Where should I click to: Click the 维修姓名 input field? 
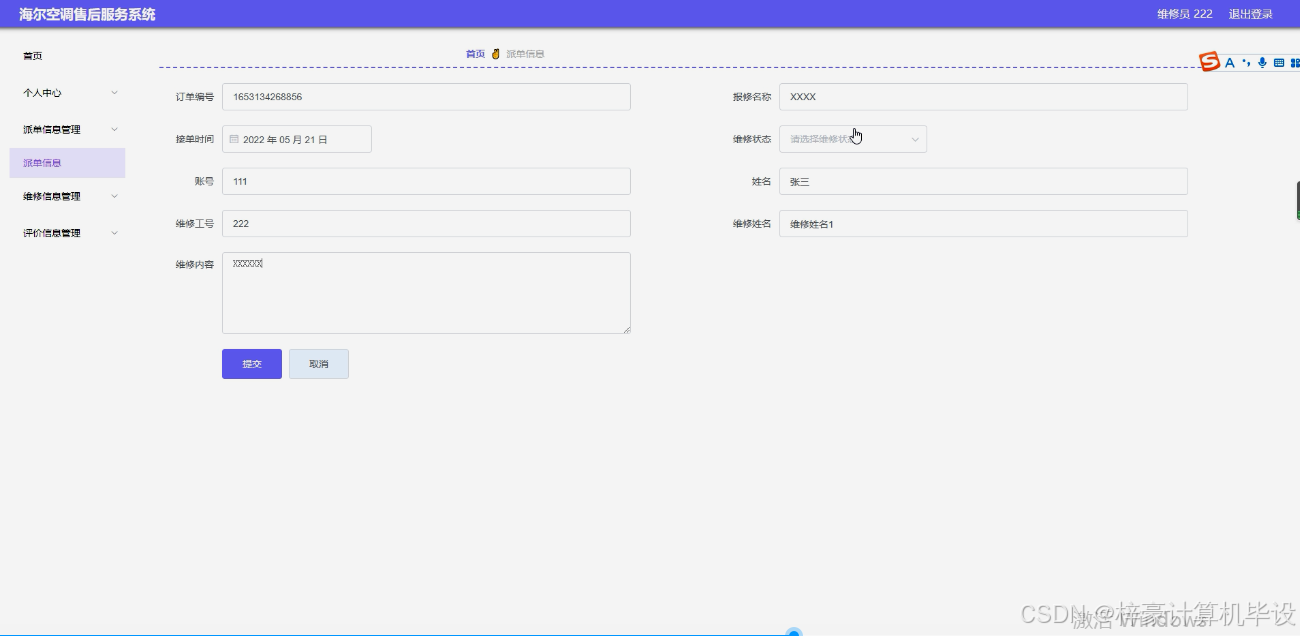click(x=983, y=224)
